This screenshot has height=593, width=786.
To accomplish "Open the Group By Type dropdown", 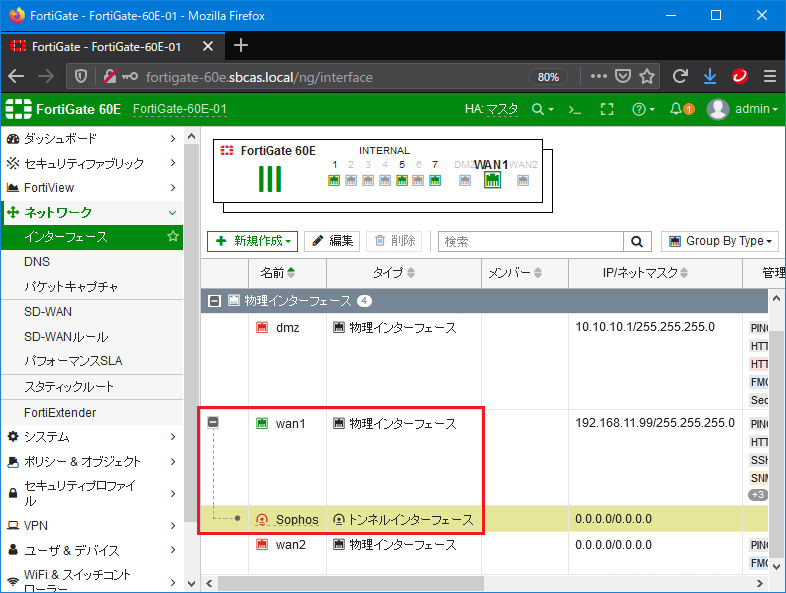I will point(720,241).
